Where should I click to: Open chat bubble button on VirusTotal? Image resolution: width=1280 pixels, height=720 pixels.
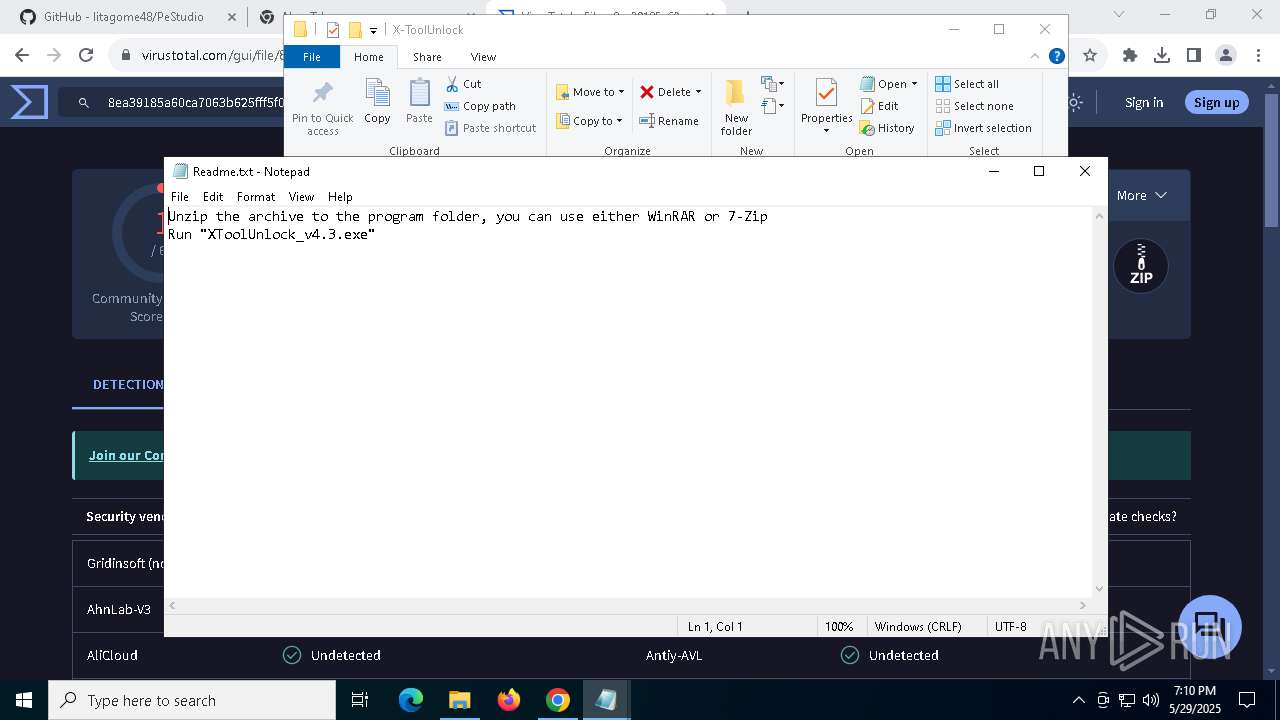[x=1210, y=627]
